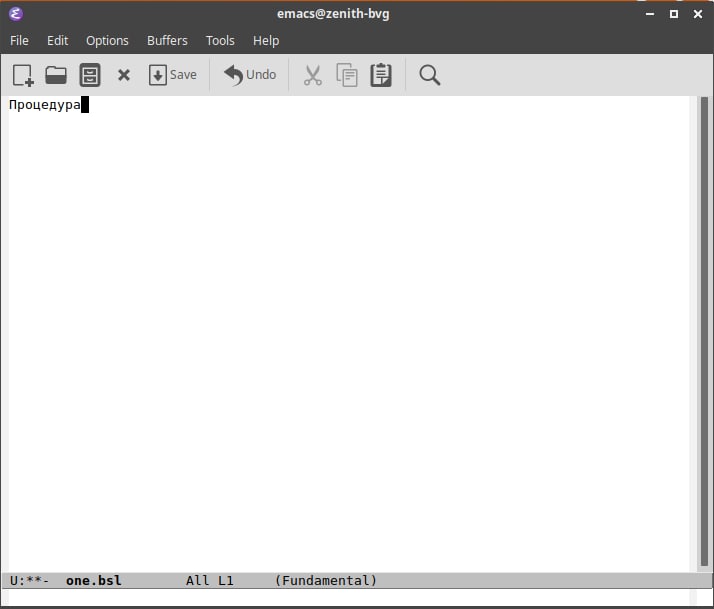Click the U:**- status indicator in the mode line

point(29,580)
